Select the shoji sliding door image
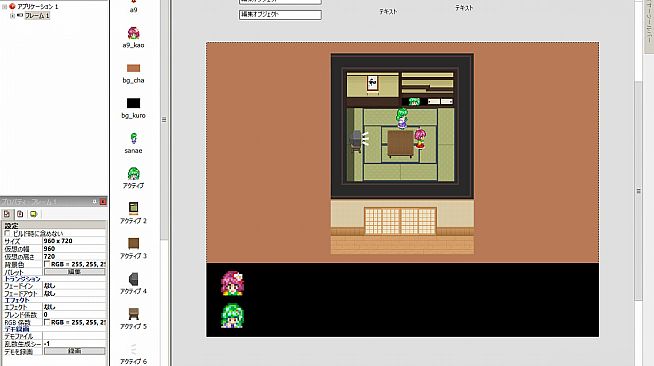The height and width of the screenshot is (366, 654). coord(400,221)
